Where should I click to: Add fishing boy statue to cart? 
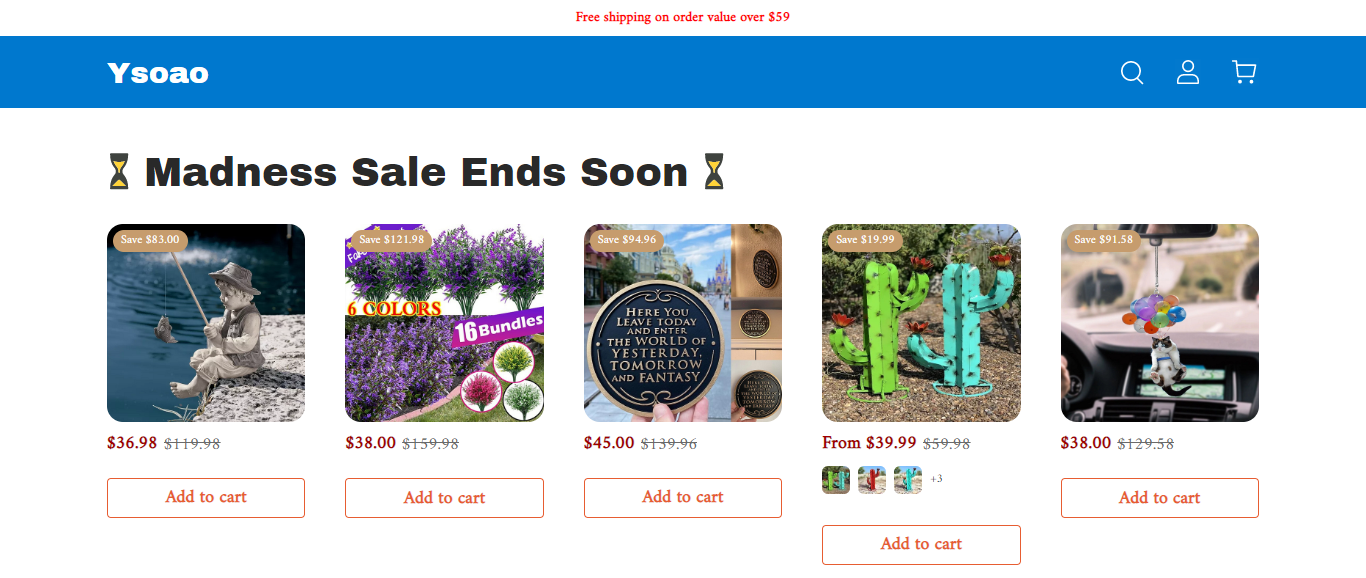(206, 497)
